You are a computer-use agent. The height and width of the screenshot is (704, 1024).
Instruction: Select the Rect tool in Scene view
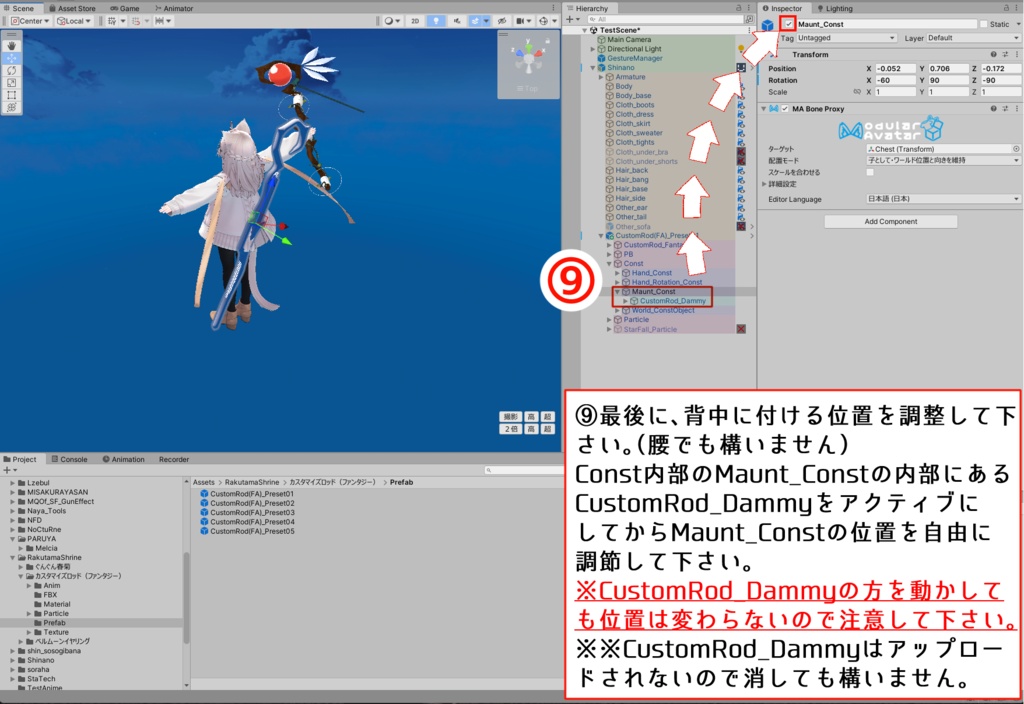point(12,95)
